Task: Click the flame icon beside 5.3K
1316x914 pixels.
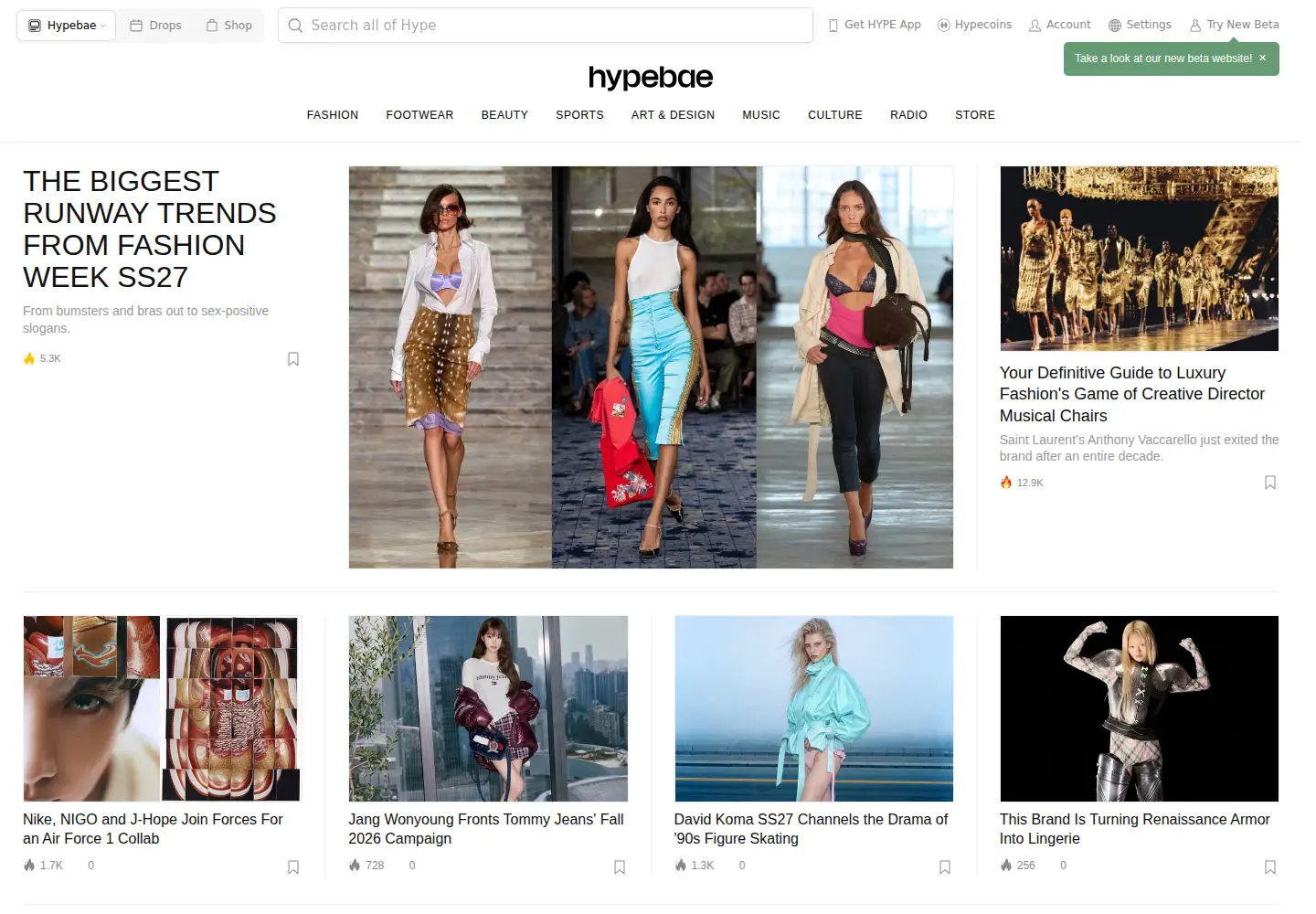Action: point(29,358)
